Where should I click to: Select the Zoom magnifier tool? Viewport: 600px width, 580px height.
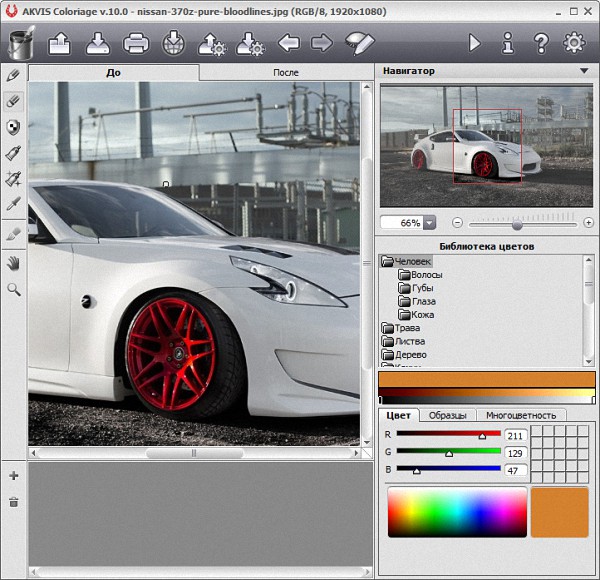(x=14, y=289)
